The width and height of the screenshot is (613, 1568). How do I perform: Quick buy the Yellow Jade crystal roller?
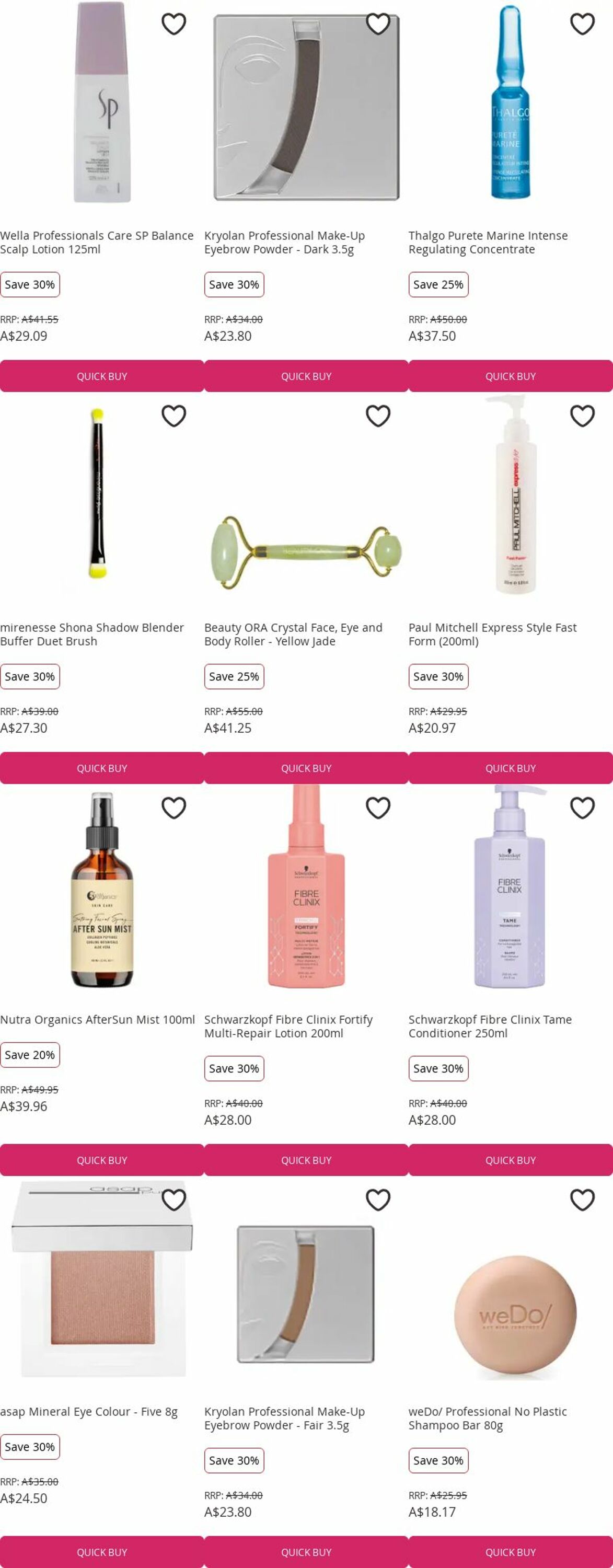coord(306,768)
